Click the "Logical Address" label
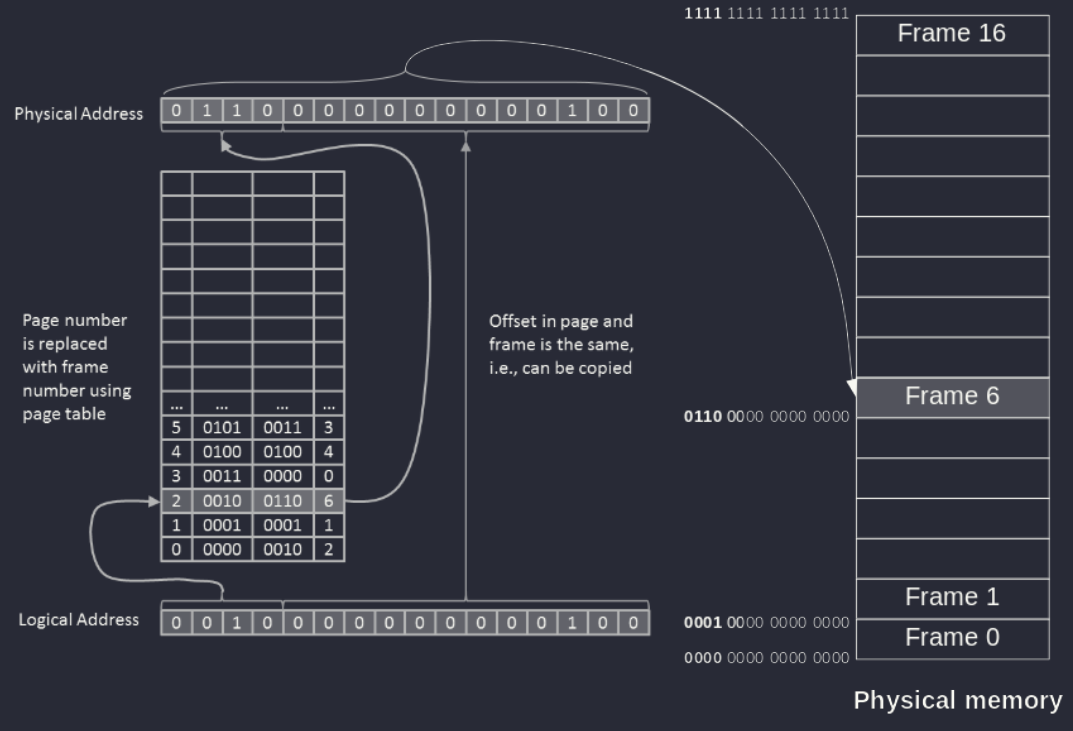1073x731 pixels. click(x=78, y=621)
